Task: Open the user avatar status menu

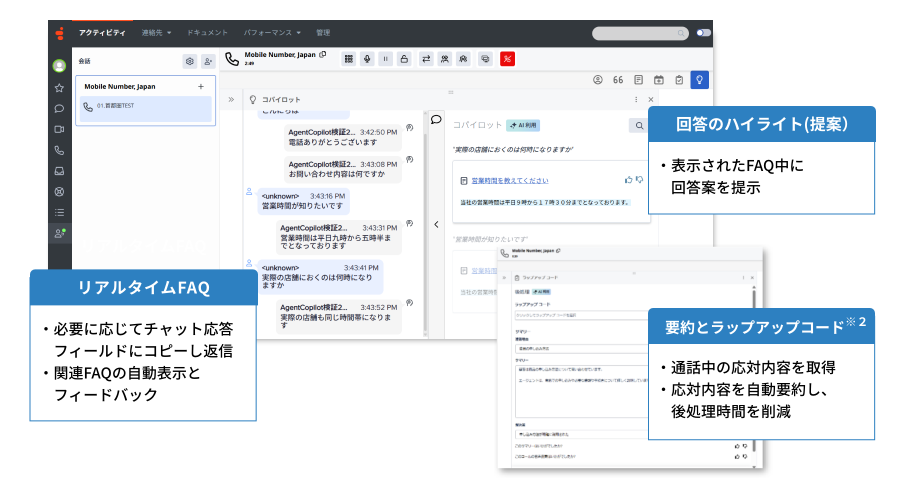Action: pyautogui.click(x=59, y=66)
